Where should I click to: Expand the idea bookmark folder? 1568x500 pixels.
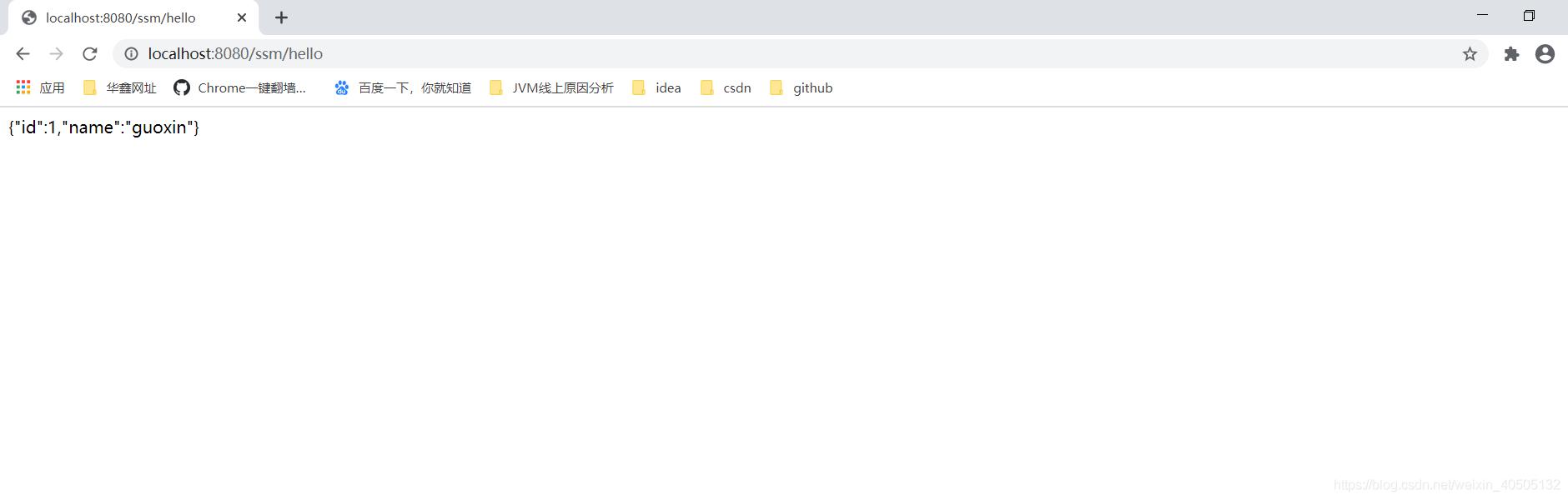click(657, 87)
